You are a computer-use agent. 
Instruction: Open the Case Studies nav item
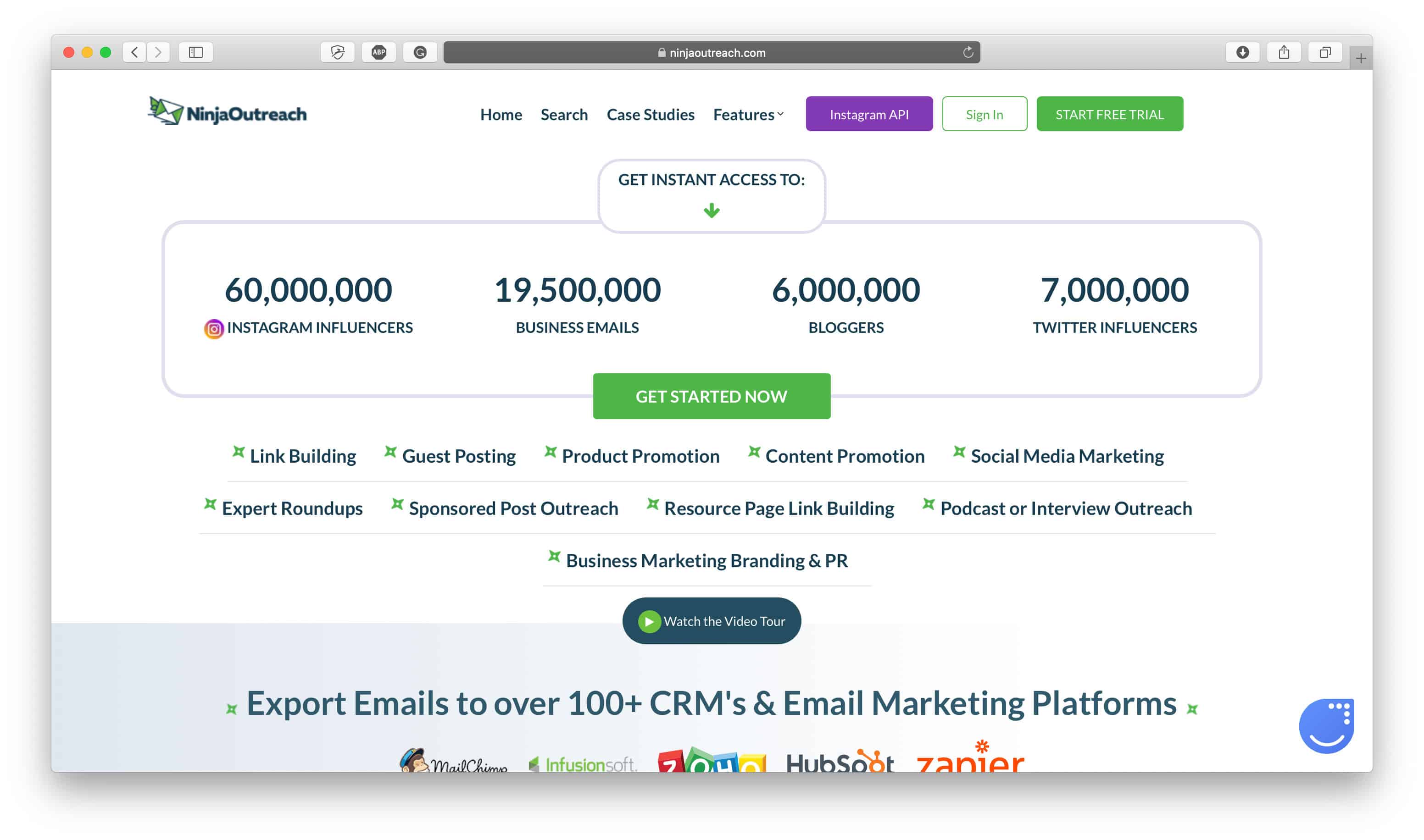(x=651, y=115)
